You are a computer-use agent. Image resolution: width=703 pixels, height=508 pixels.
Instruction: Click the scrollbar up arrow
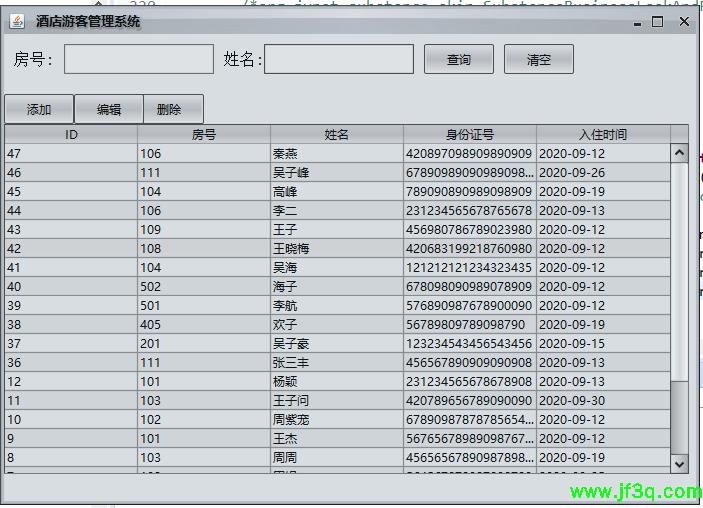679,153
